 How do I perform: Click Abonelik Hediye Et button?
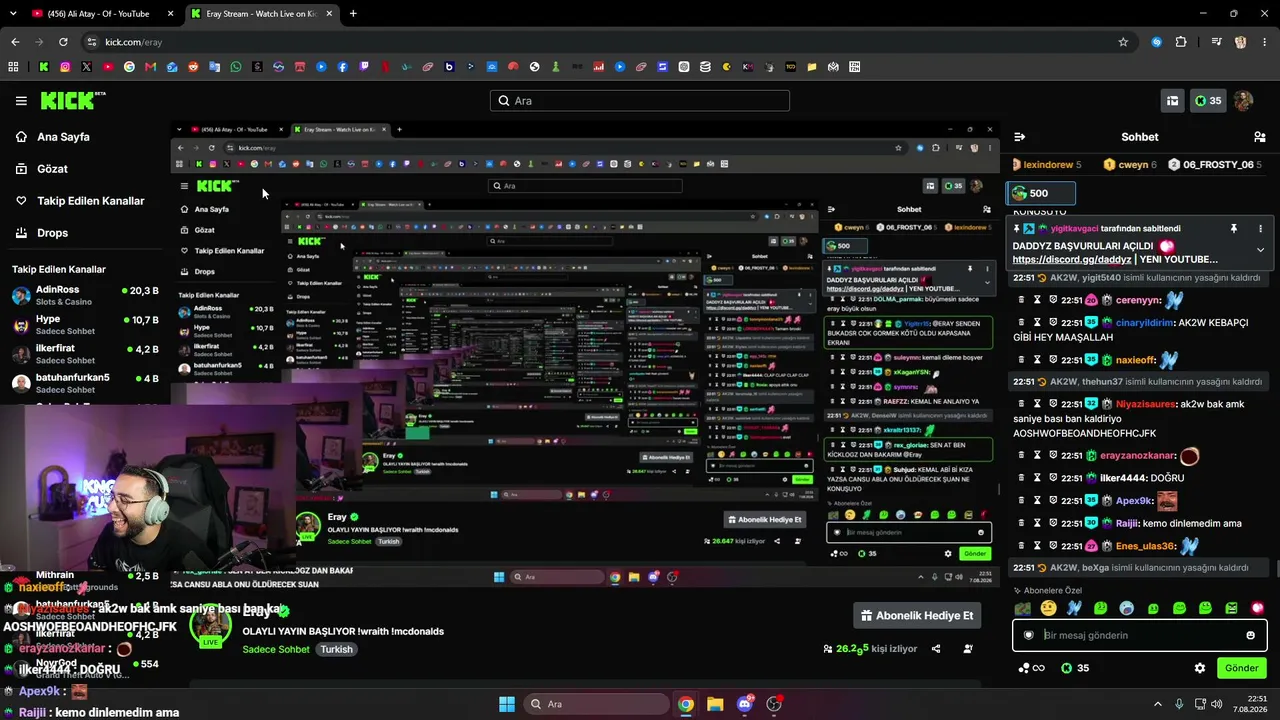[x=917, y=616]
